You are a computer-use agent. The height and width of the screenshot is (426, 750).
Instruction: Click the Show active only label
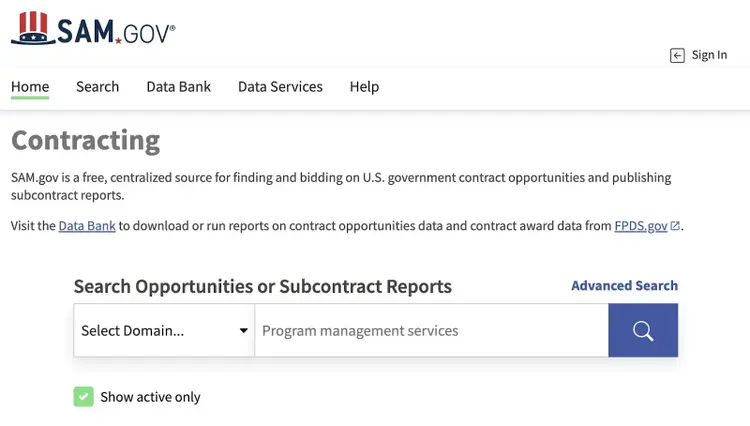[150, 397]
